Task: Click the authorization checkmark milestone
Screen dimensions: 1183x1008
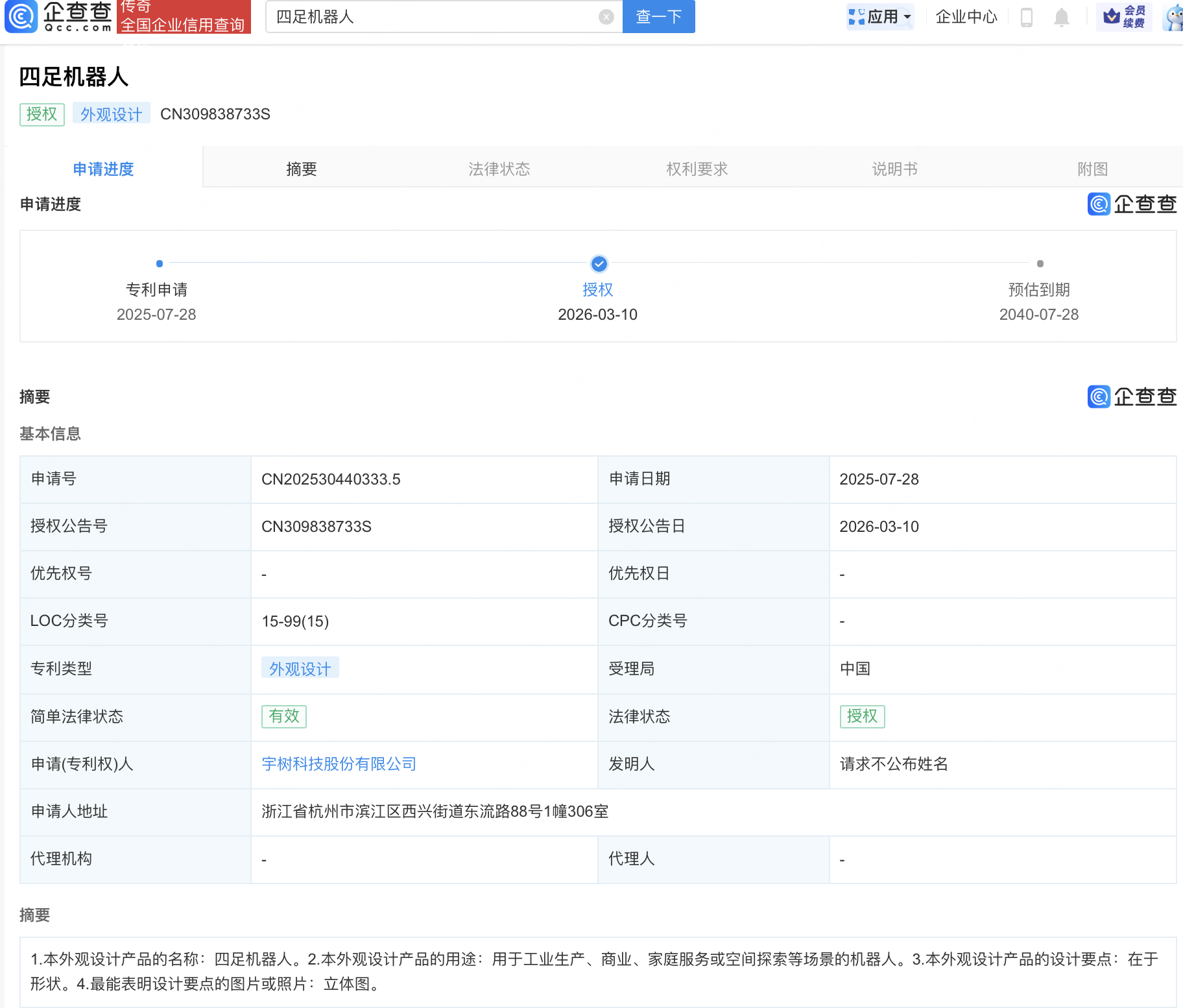Action: [x=599, y=264]
